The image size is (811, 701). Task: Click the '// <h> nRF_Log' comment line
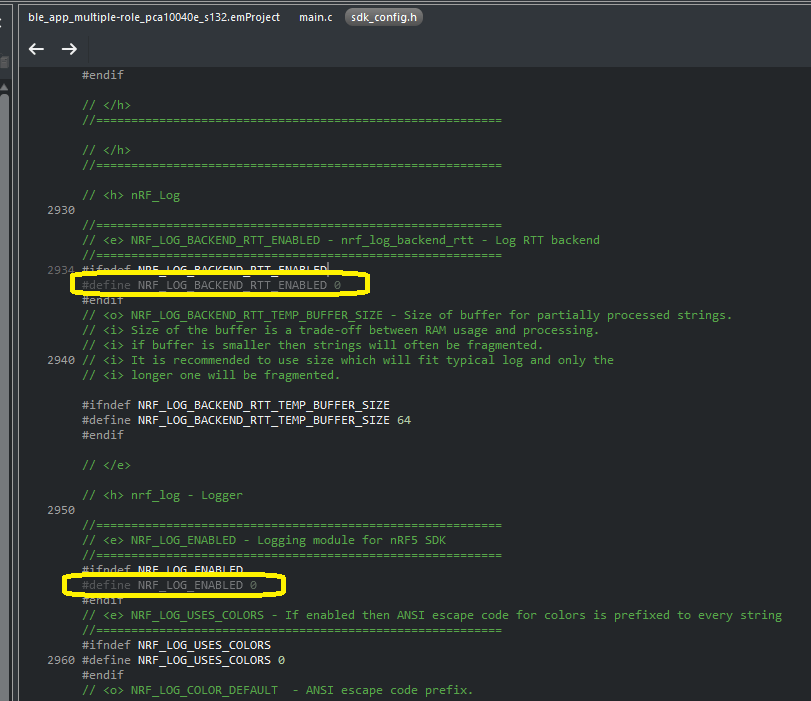[x=131, y=195]
